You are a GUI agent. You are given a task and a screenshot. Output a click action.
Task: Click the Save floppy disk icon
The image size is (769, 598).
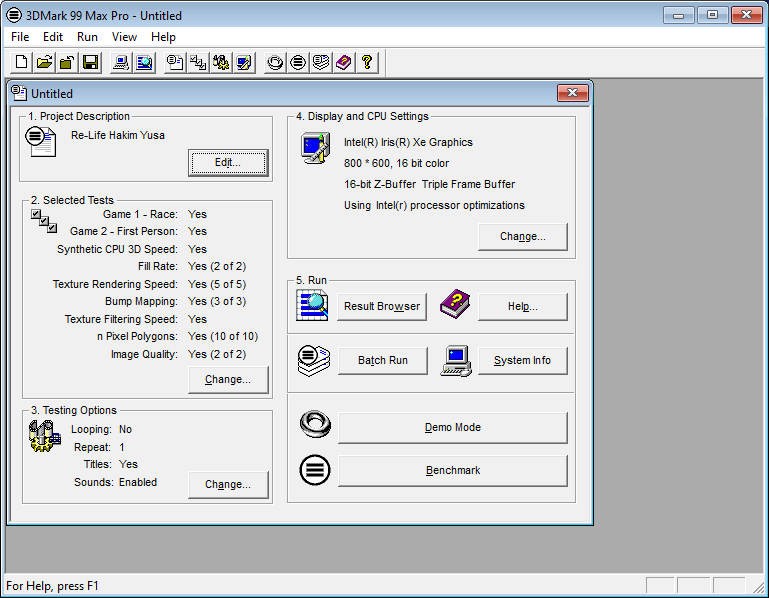tap(90, 62)
